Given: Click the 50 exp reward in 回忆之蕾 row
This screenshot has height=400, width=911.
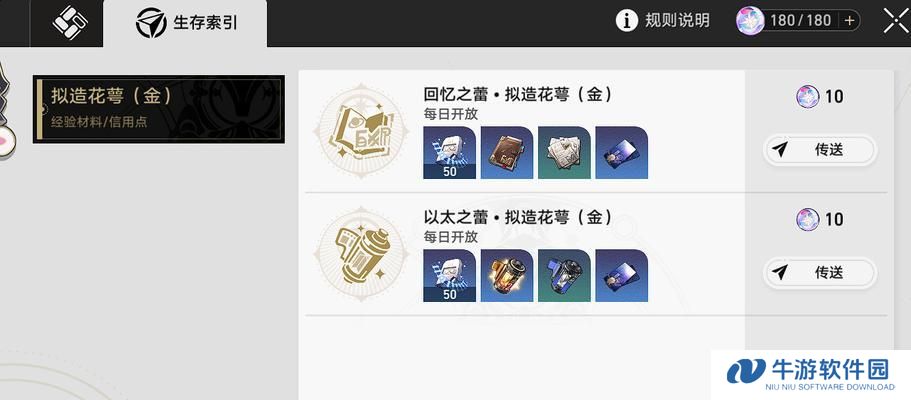Looking at the screenshot, I should point(449,152).
